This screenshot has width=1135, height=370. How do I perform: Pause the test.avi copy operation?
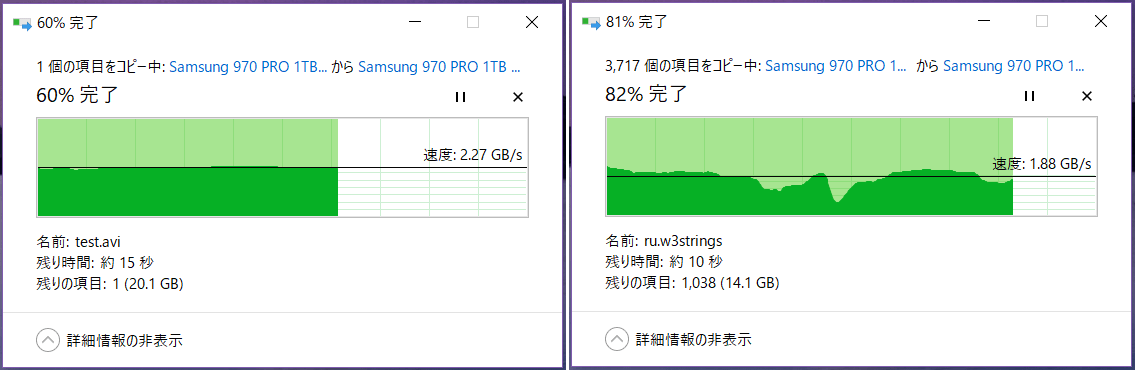[460, 97]
